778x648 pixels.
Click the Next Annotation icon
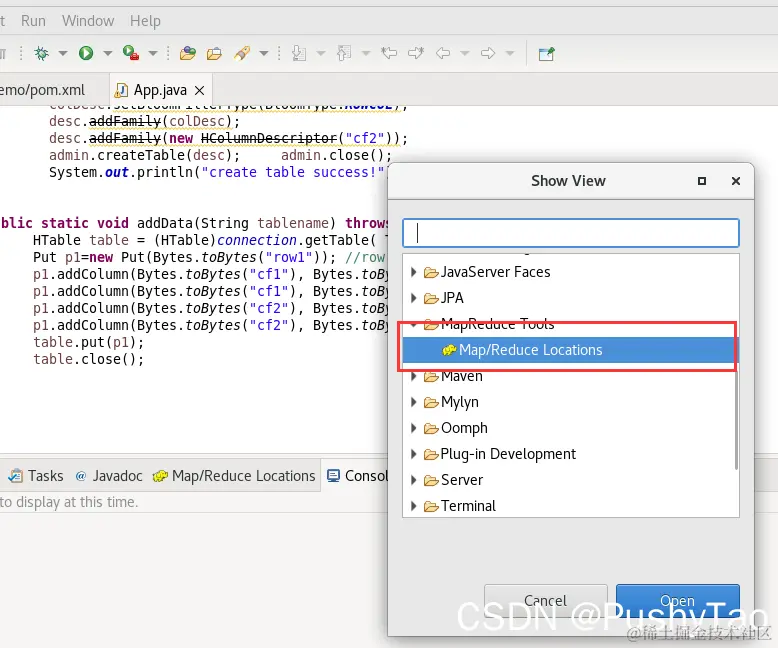pyautogui.click(x=299, y=53)
